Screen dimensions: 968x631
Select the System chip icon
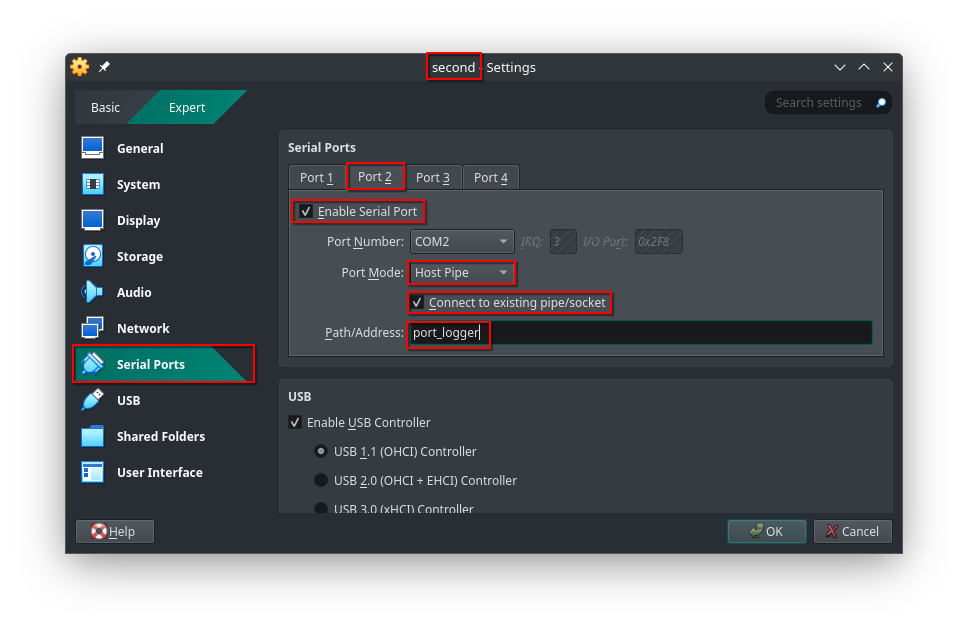point(93,184)
